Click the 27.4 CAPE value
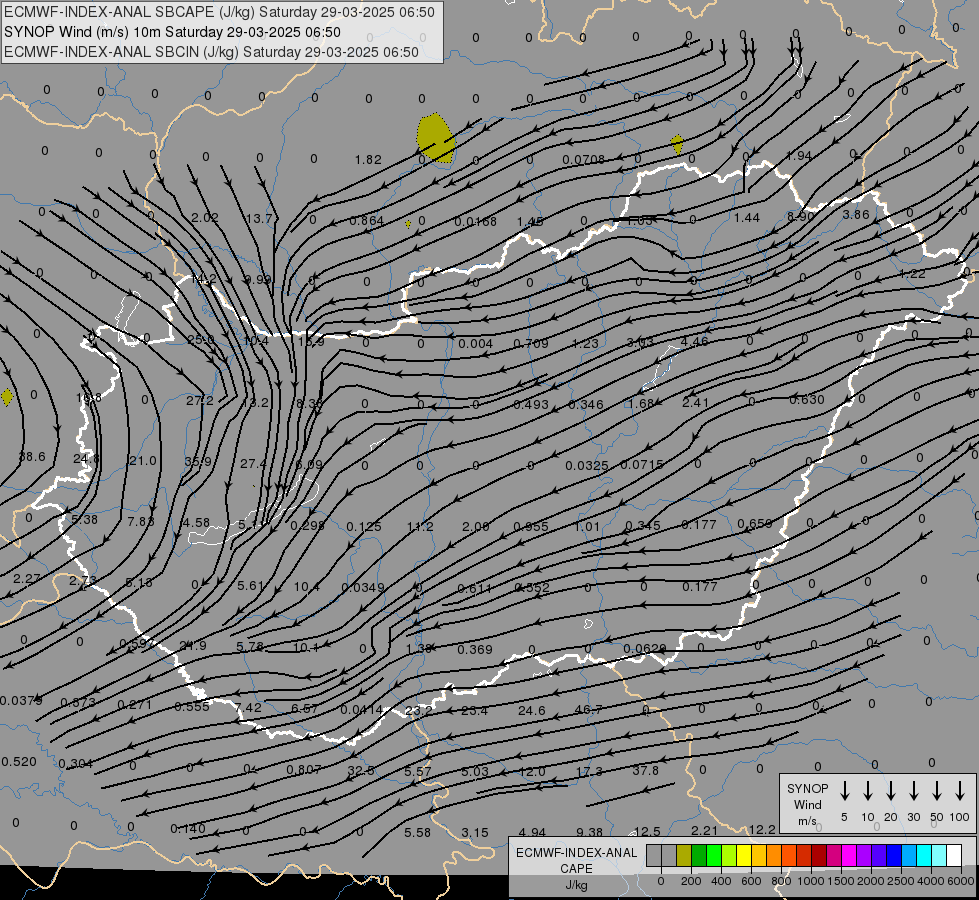The height and width of the screenshot is (900, 979). (x=253, y=463)
